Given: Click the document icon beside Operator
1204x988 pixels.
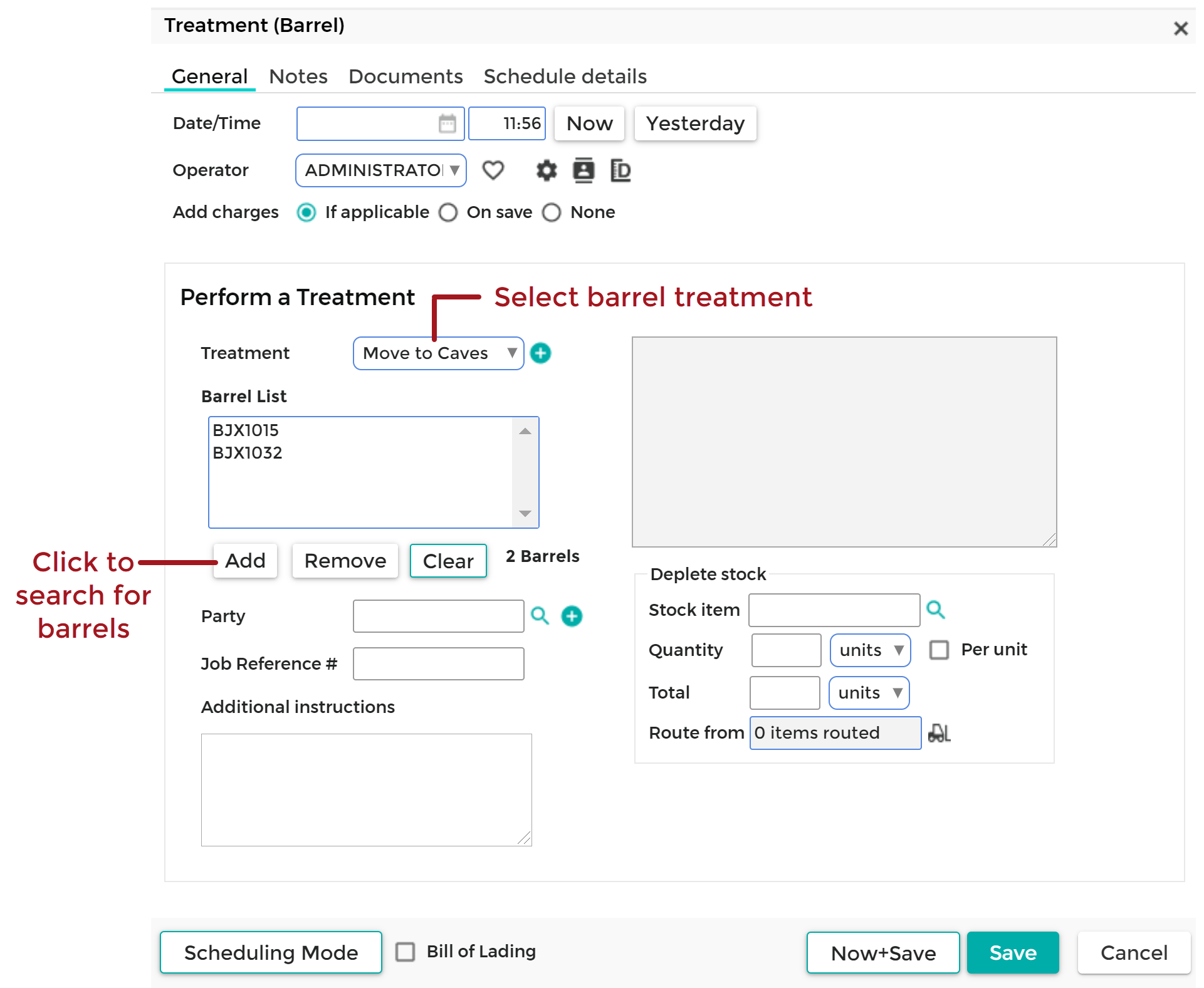Looking at the screenshot, I should (620, 170).
